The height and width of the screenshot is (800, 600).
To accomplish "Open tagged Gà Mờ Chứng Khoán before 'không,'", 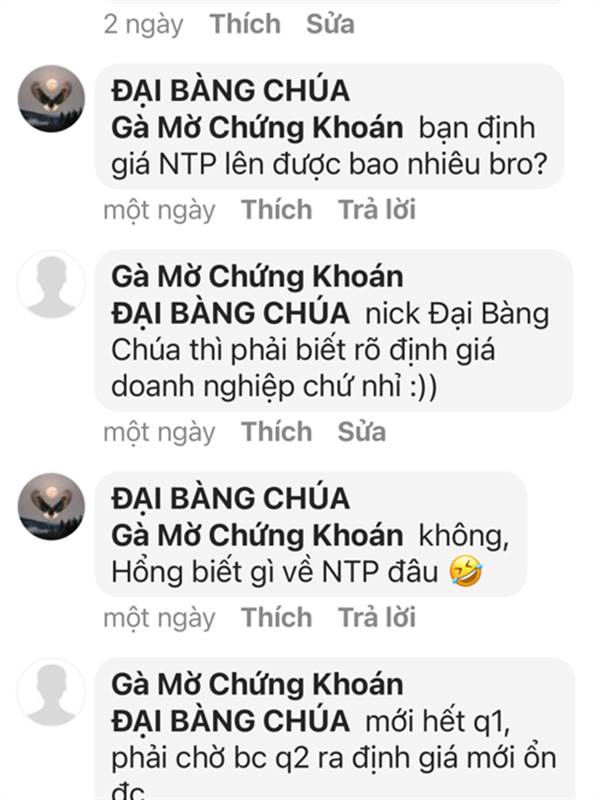I will click(257, 535).
